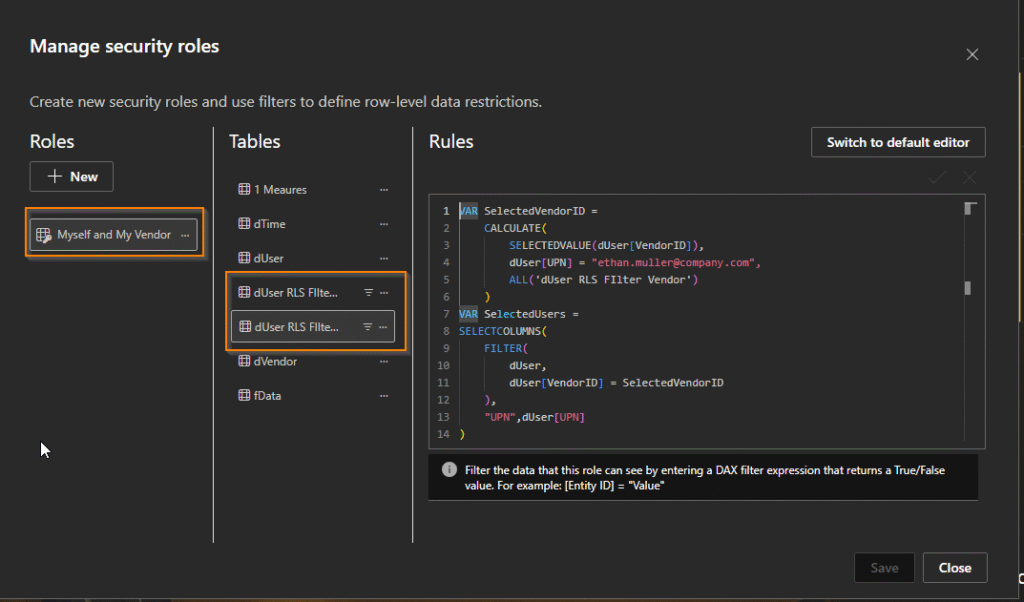Open more options for 1 Meaures table
Screen dimensions: 1024x602
(383, 189)
